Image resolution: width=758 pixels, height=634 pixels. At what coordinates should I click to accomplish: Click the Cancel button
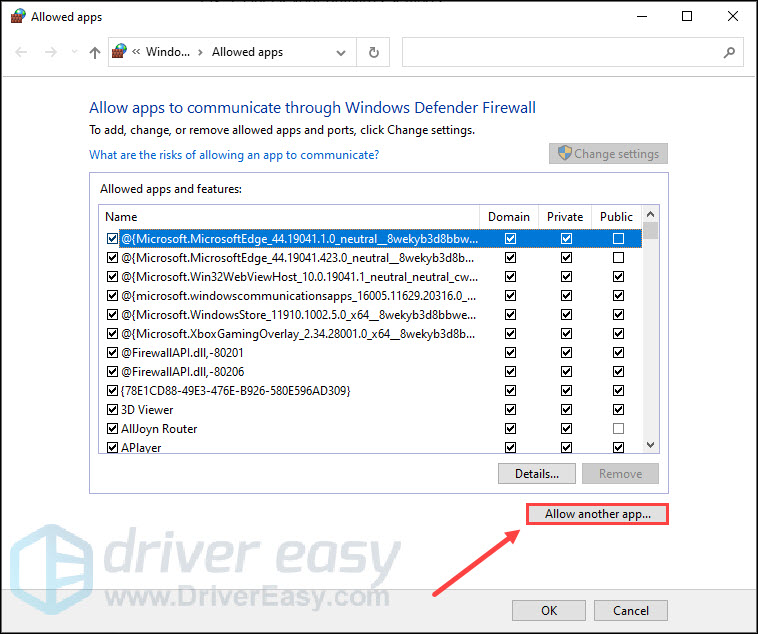click(x=630, y=611)
